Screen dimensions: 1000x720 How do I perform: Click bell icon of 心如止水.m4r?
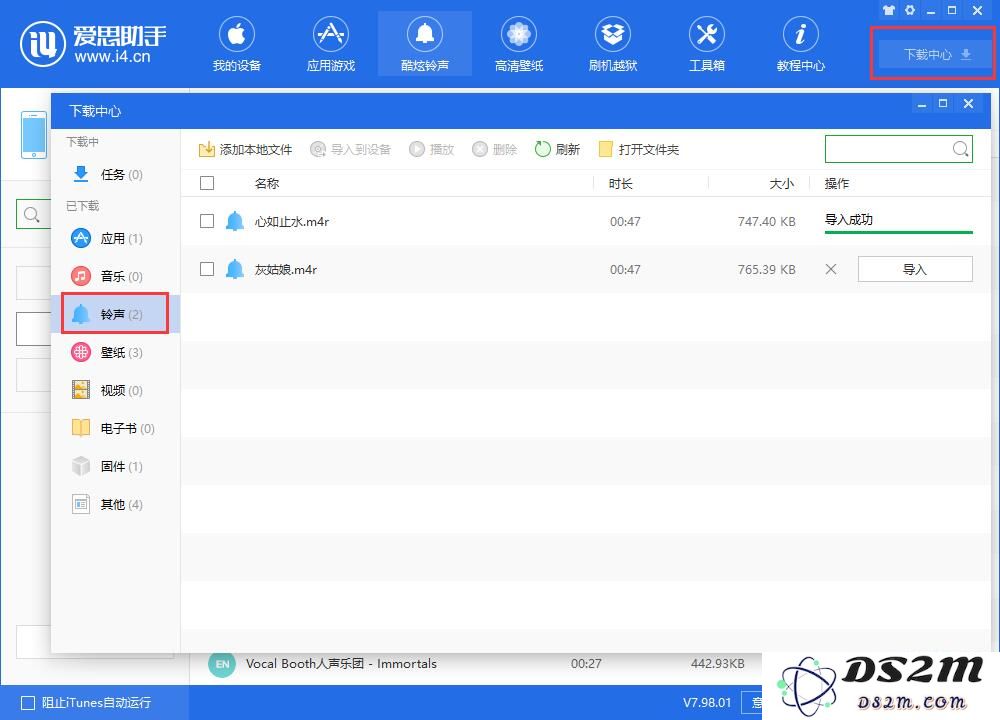coord(235,221)
